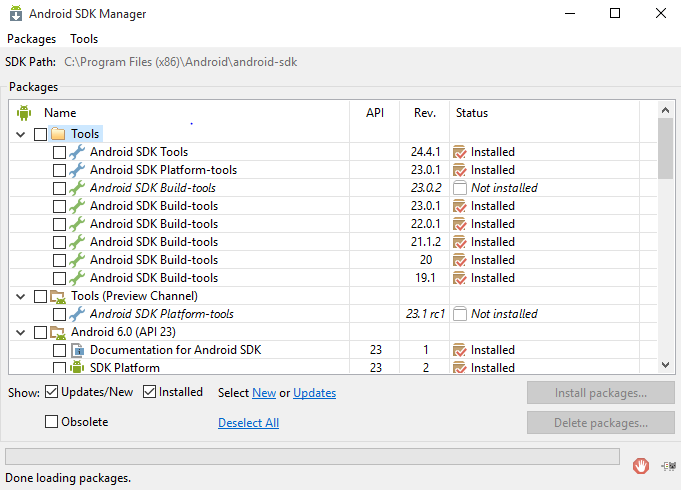Click wrench icon of Platform-tools 23.1 rc1

[x=77, y=314]
